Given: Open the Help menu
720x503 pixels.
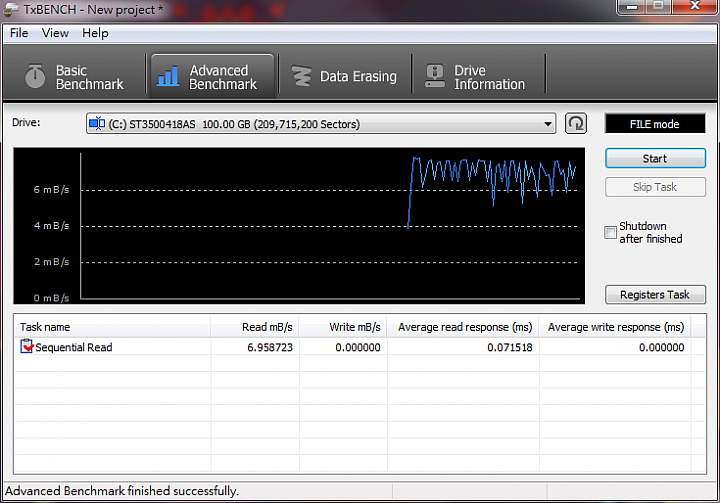Looking at the screenshot, I should coord(95,33).
